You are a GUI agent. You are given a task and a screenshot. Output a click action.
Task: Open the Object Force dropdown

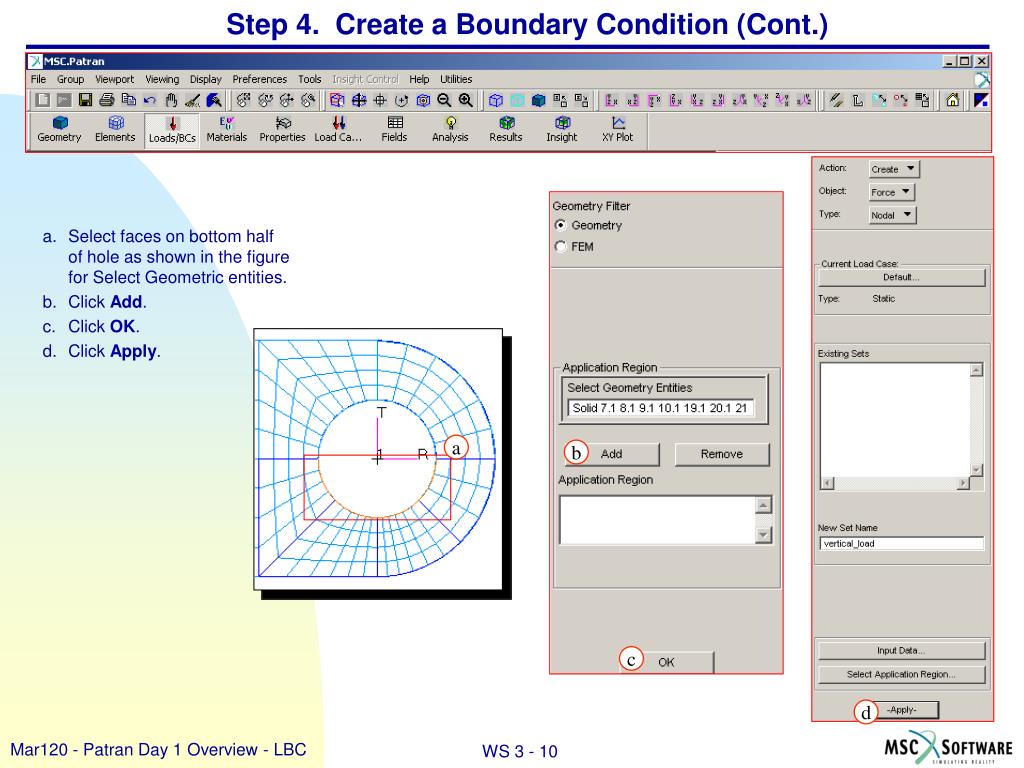892,192
